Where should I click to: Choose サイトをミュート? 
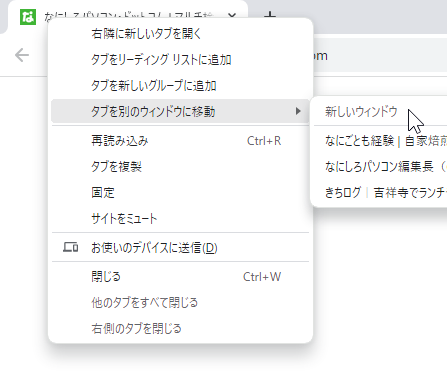point(180,219)
